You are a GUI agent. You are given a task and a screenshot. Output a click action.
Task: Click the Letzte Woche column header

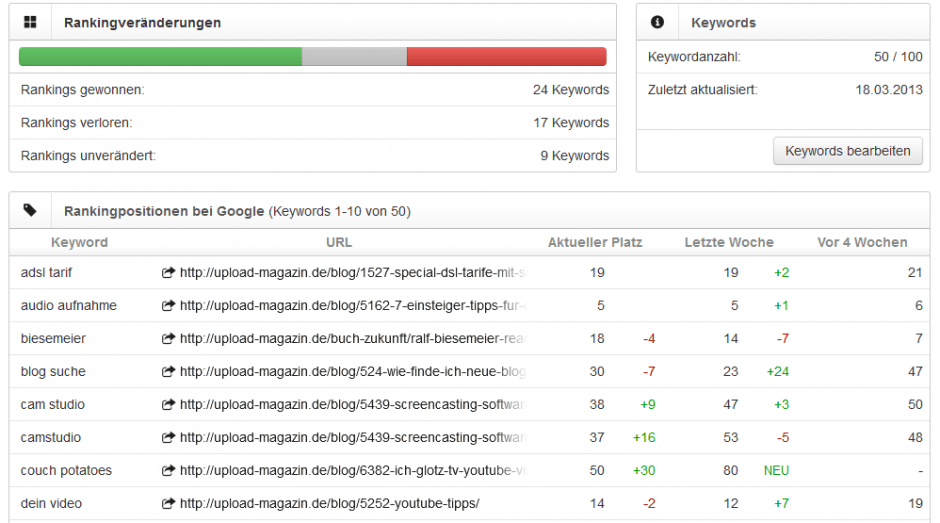[729, 242]
